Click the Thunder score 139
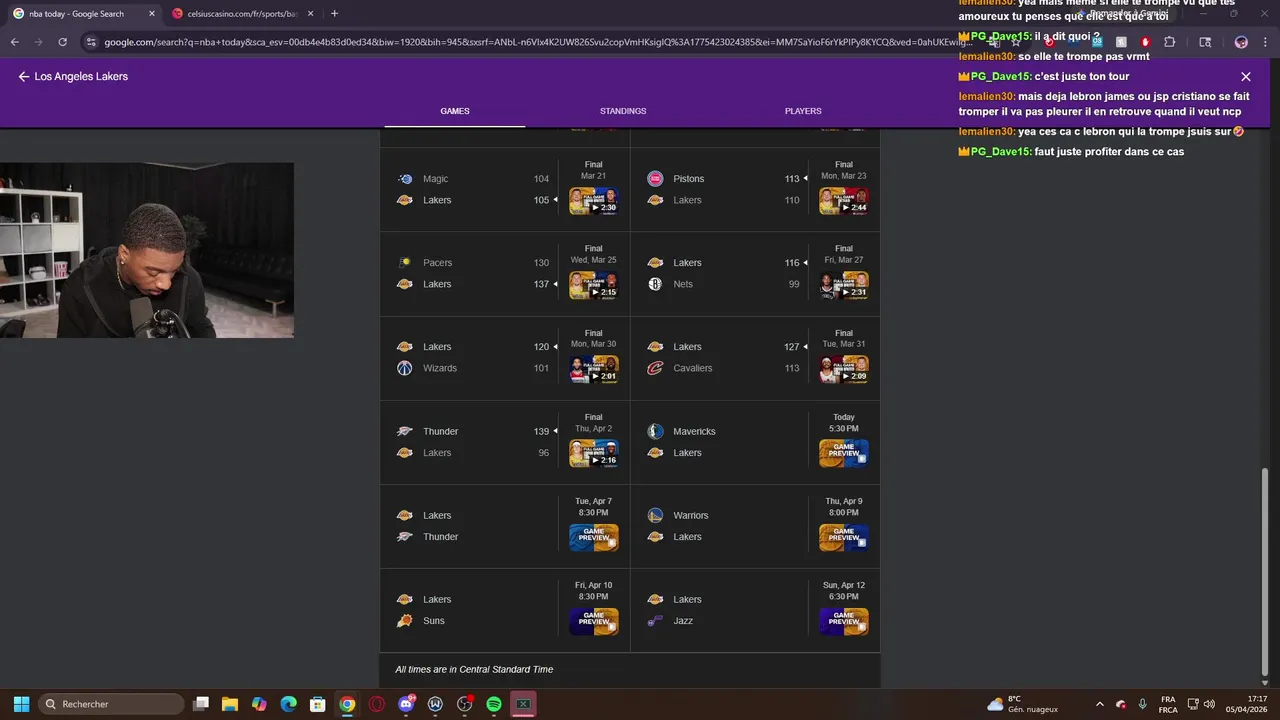The image size is (1280, 720). [x=541, y=431]
